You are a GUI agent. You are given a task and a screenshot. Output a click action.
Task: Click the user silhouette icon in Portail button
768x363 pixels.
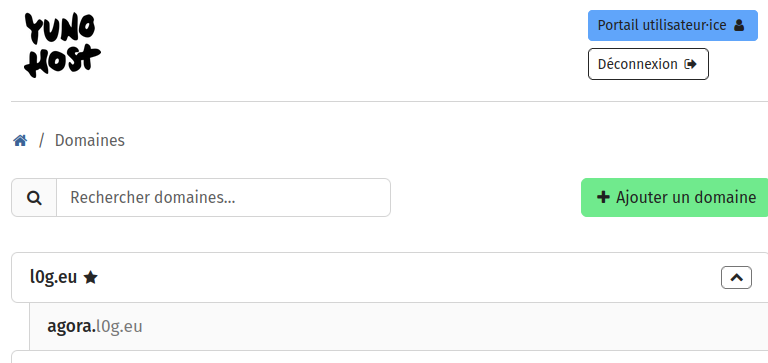(x=739, y=25)
